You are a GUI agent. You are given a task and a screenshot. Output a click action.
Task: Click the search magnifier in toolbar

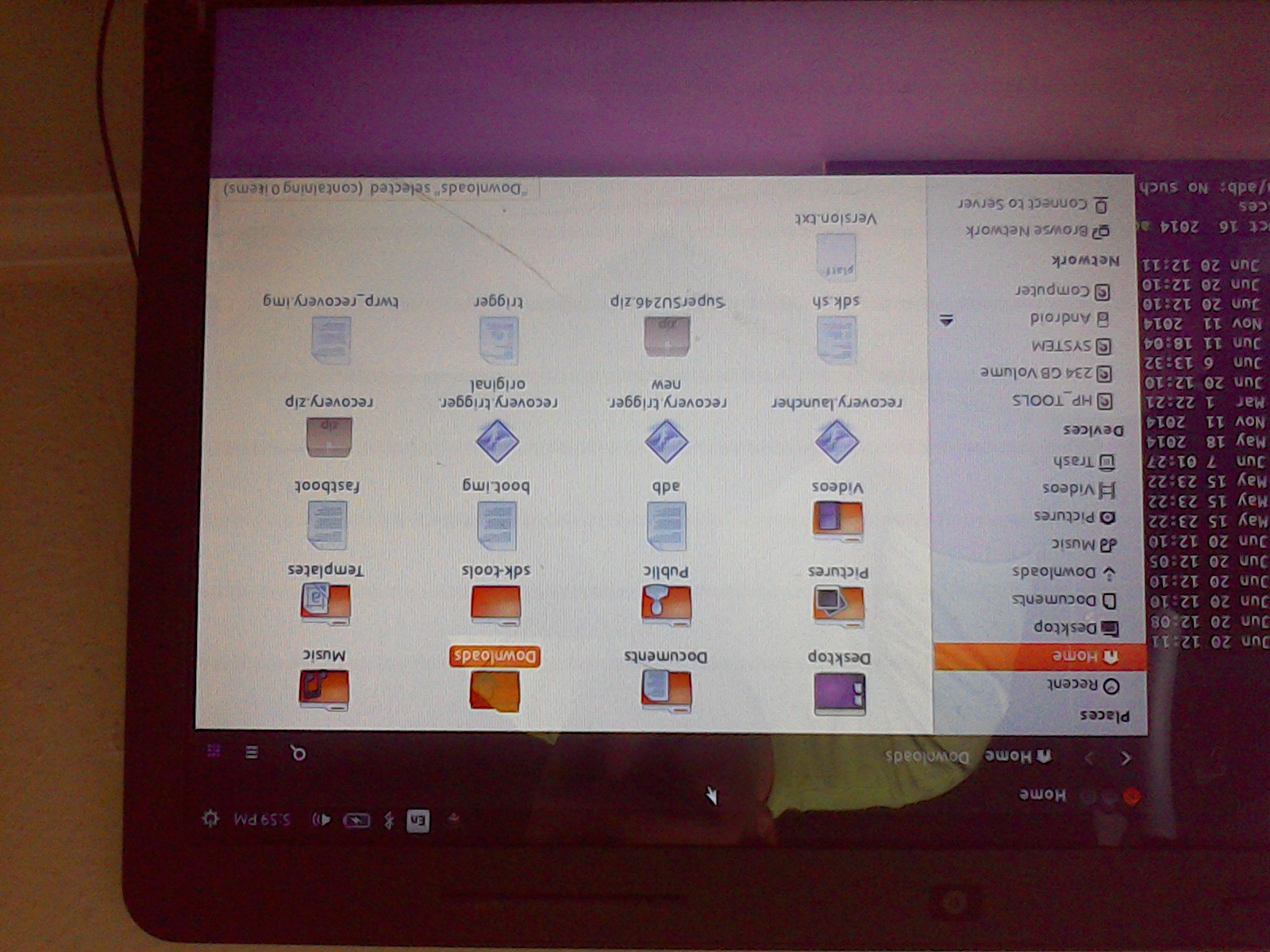click(x=298, y=753)
